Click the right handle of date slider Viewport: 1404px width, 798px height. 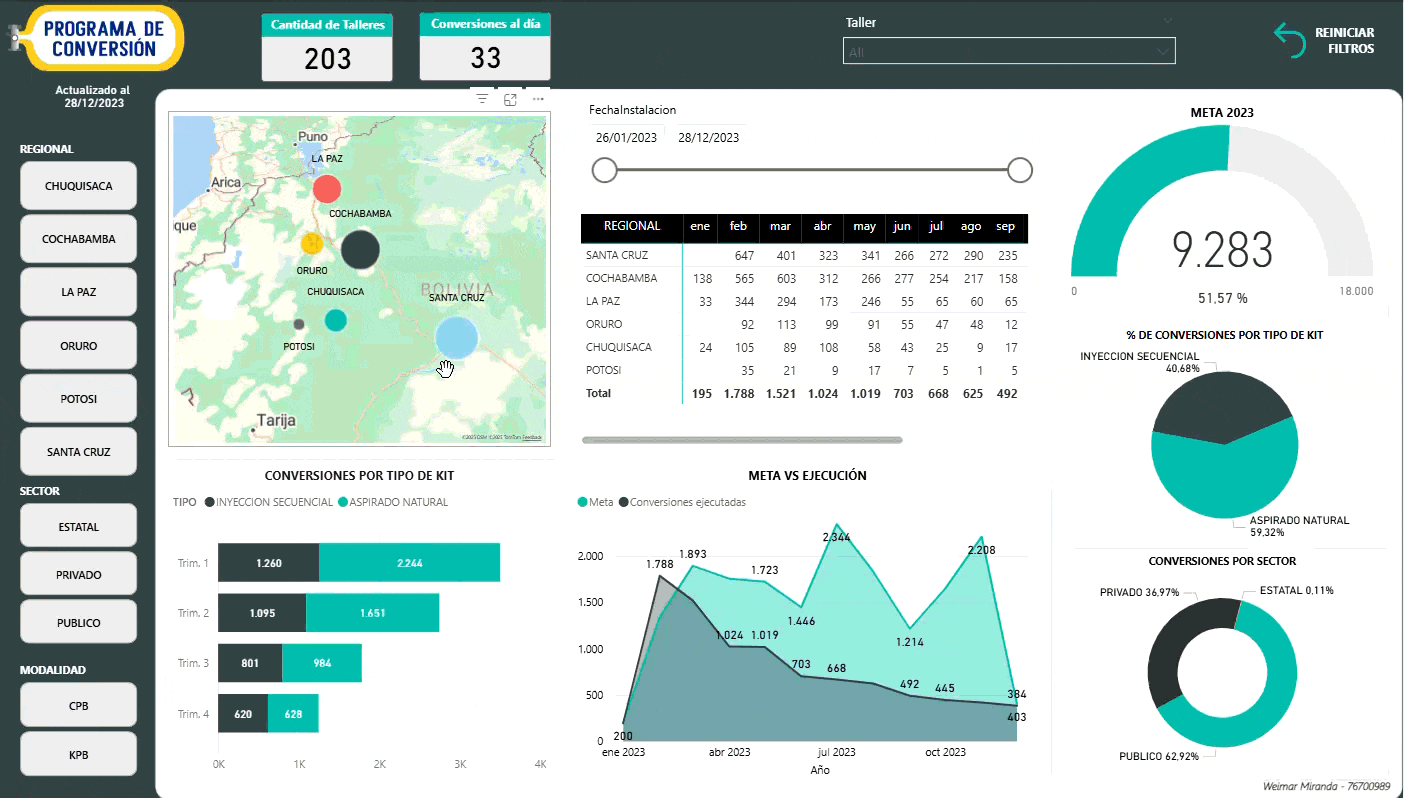click(1020, 171)
